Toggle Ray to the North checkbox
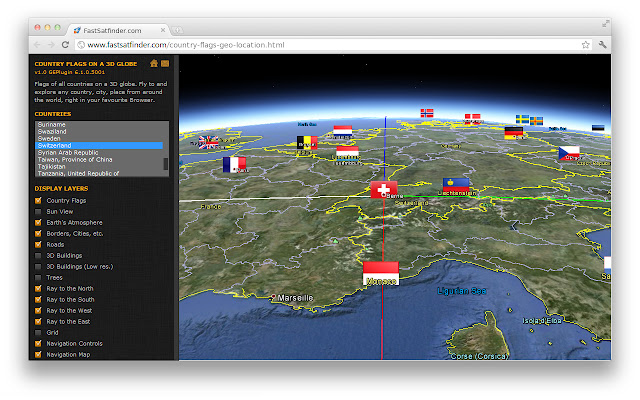640x400 pixels. pos(38,289)
